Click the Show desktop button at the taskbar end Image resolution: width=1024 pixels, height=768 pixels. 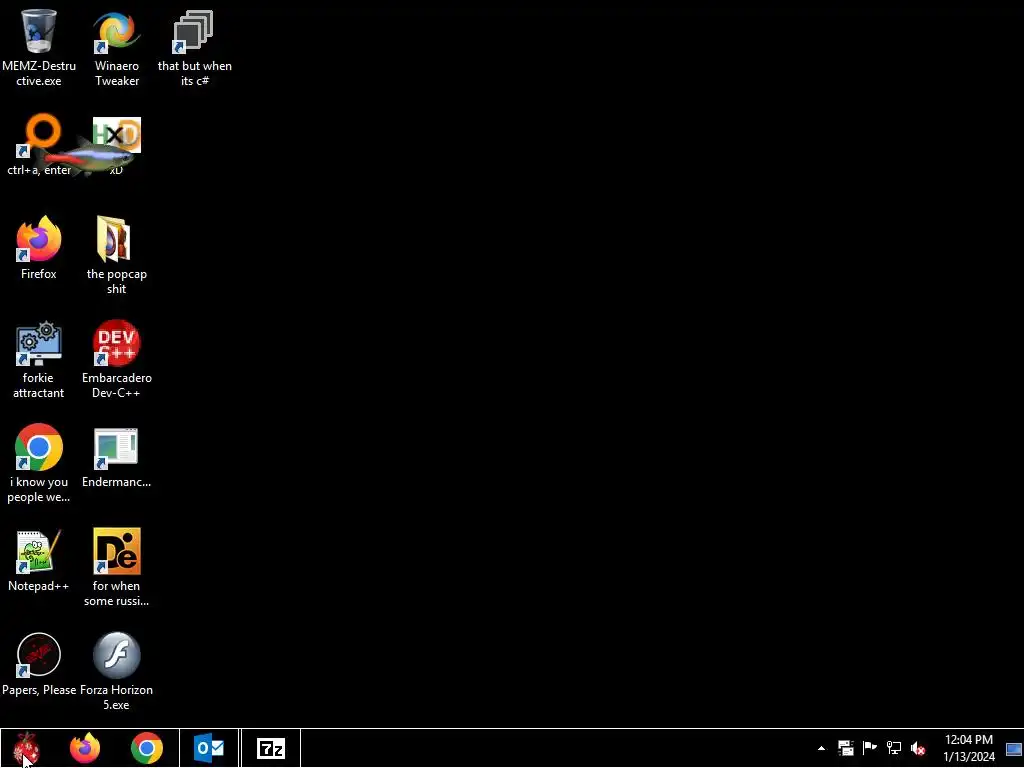[1014, 748]
